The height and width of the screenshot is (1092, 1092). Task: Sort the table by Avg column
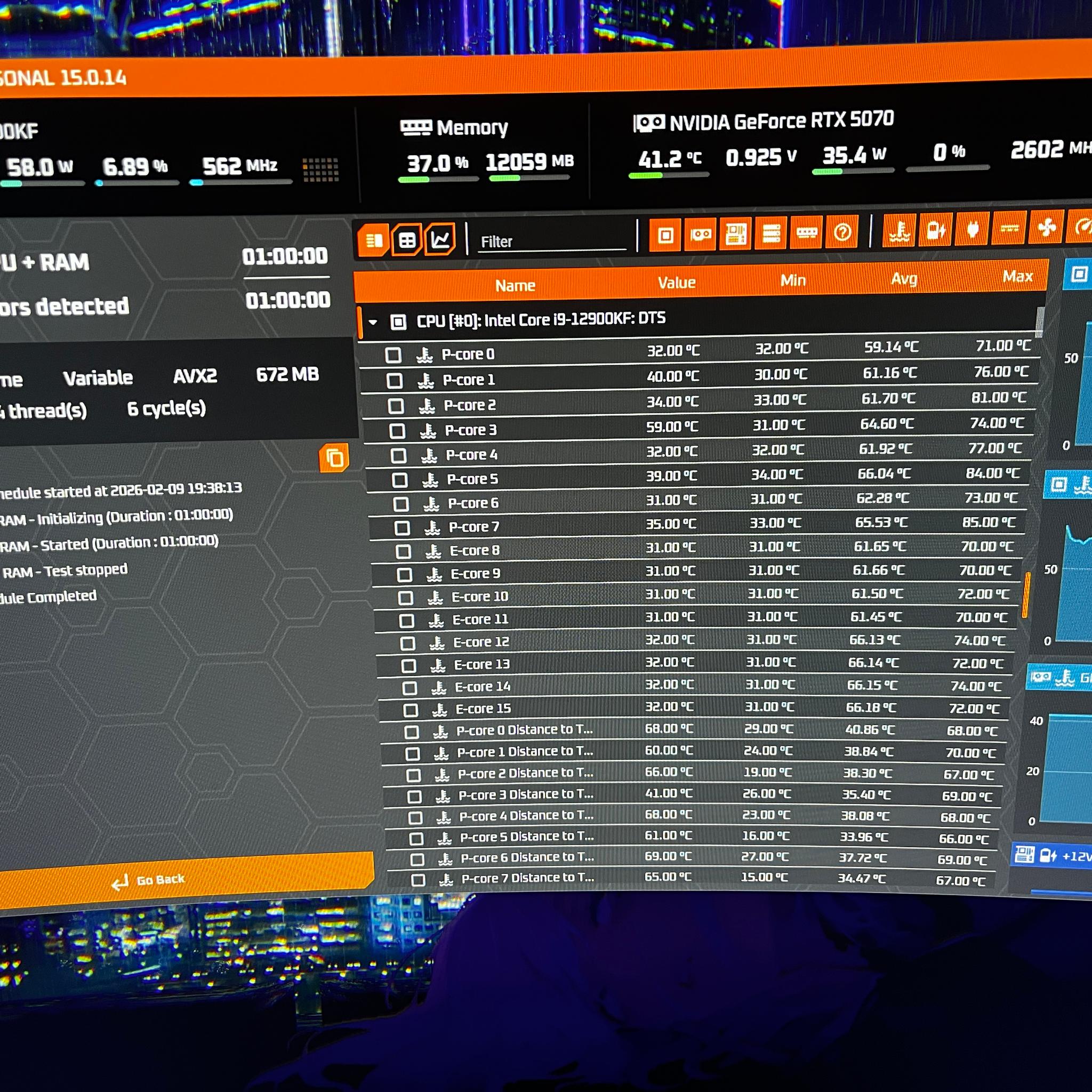point(904,279)
